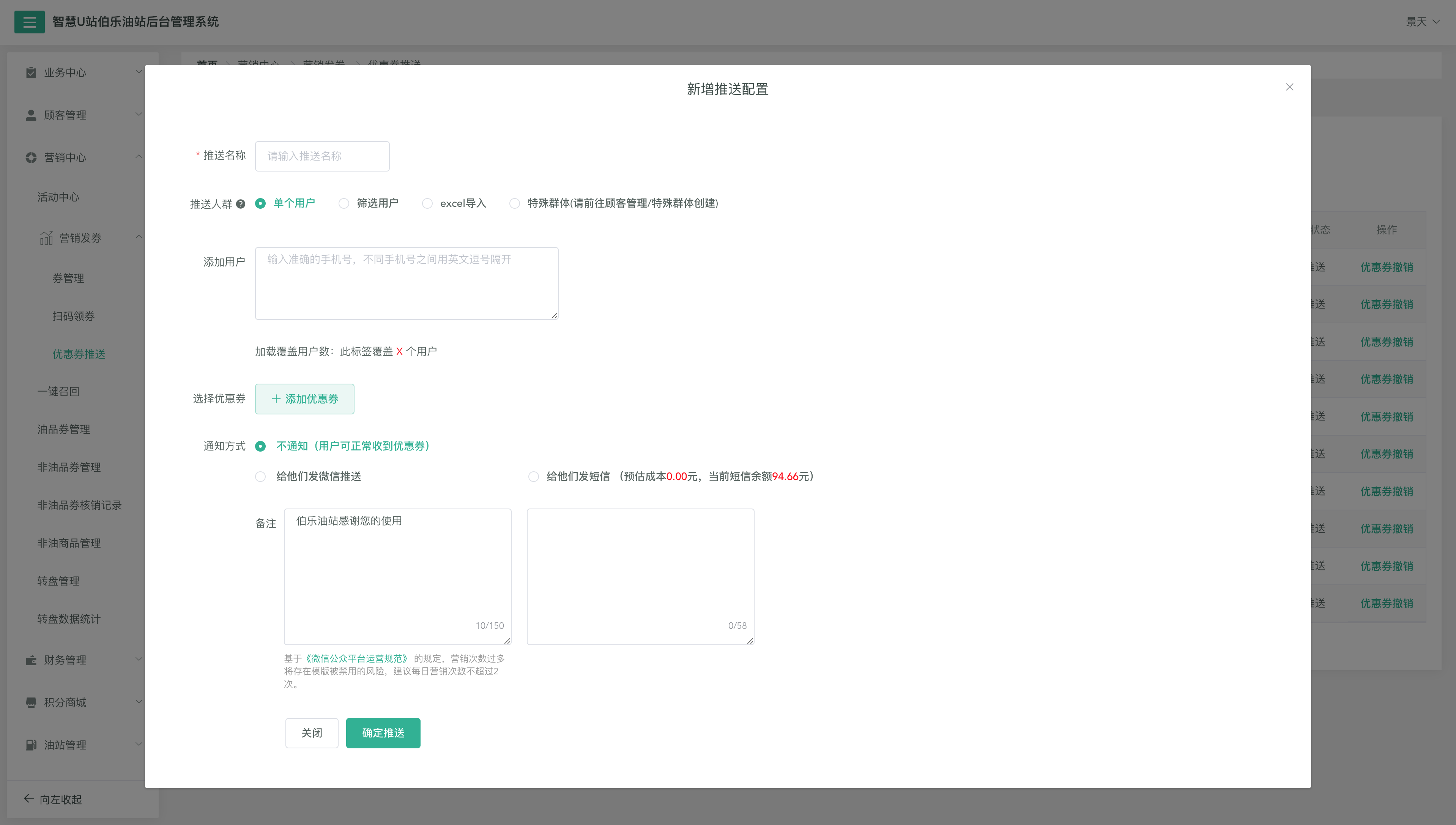The height and width of the screenshot is (825, 1456).
Task: Open 扫码领券 in the sidebar
Action: [74, 316]
